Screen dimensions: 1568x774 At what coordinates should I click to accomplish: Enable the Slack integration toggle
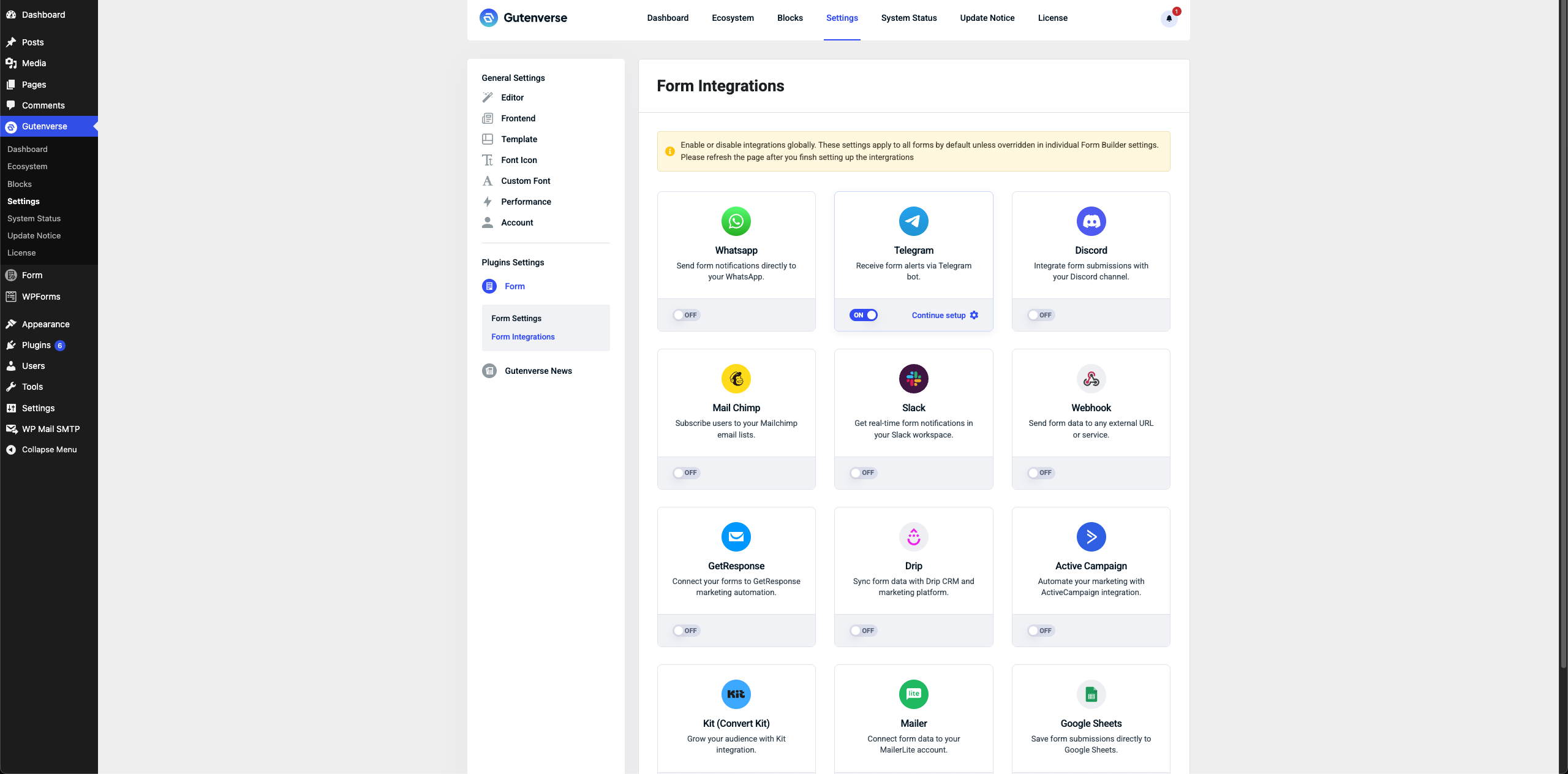[x=863, y=472]
